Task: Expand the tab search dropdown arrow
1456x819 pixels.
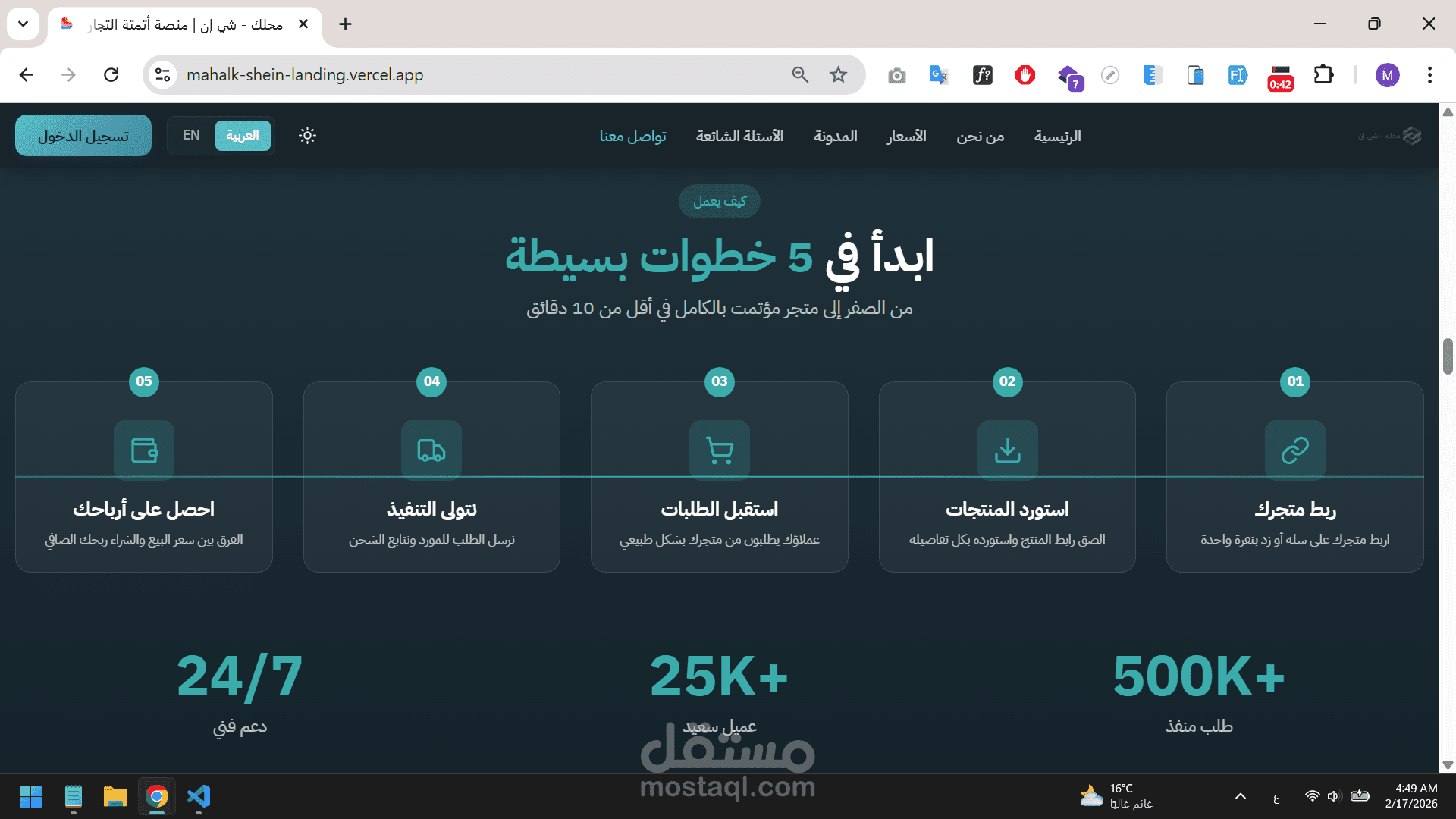Action: tap(23, 24)
